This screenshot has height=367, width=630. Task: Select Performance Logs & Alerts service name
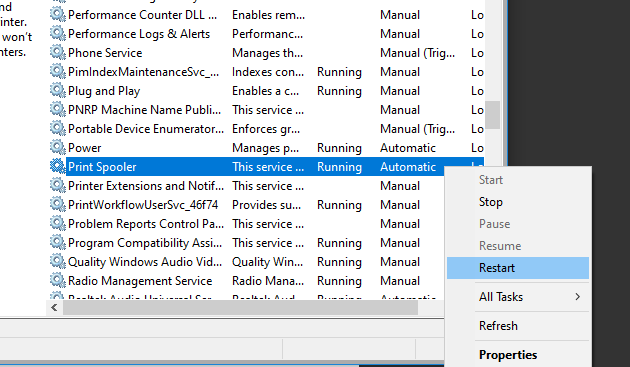(x=139, y=34)
